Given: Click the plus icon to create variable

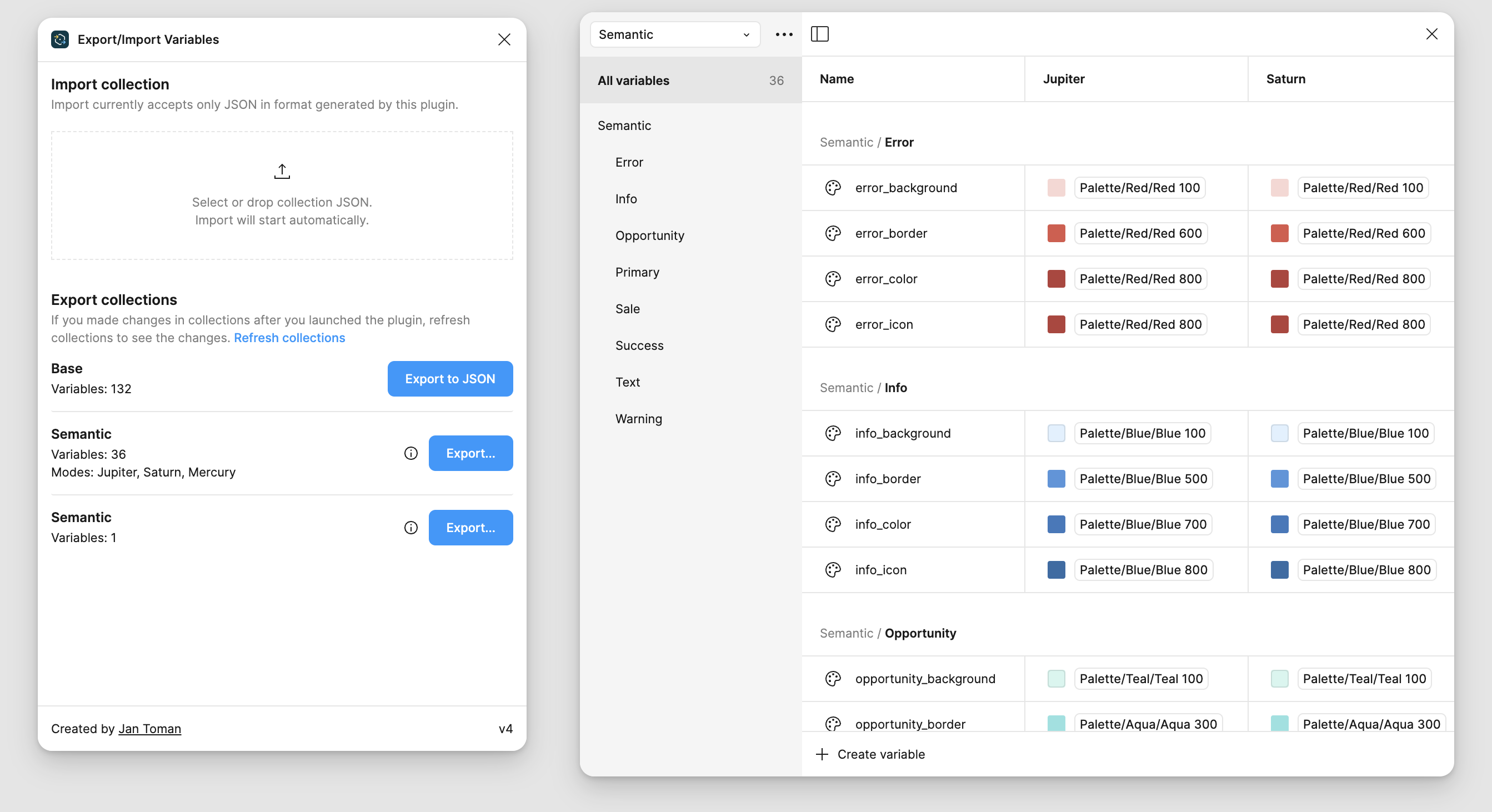Looking at the screenshot, I should point(822,754).
